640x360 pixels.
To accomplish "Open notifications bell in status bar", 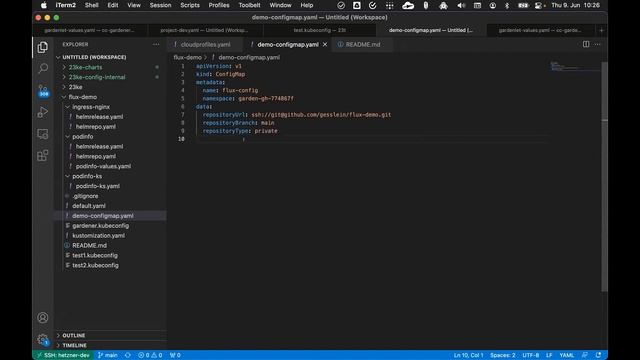I will point(598,355).
